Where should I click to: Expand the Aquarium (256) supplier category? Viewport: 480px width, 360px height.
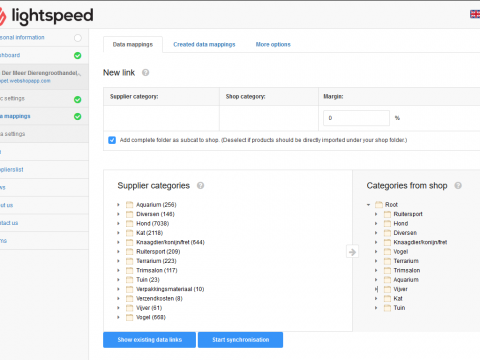(x=118, y=205)
